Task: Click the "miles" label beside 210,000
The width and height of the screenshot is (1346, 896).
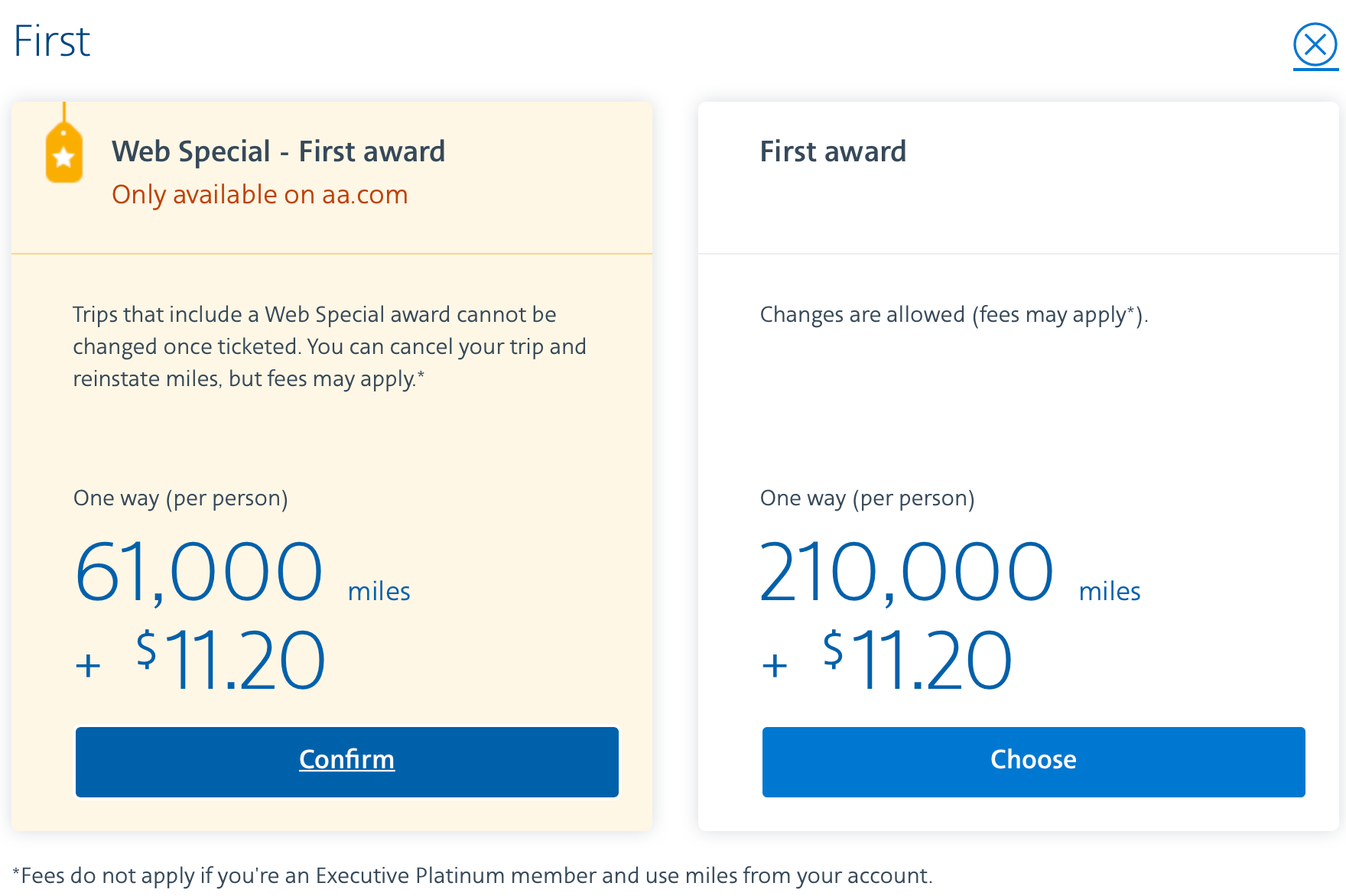Action: click(x=1110, y=592)
